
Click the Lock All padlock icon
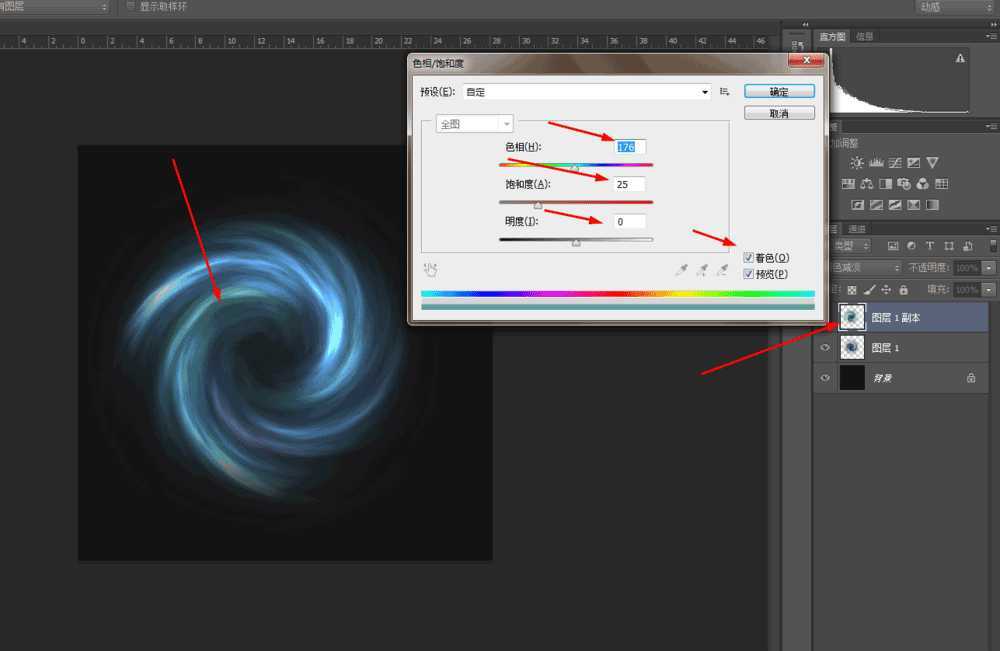pyautogui.click(x=904, y=290)
